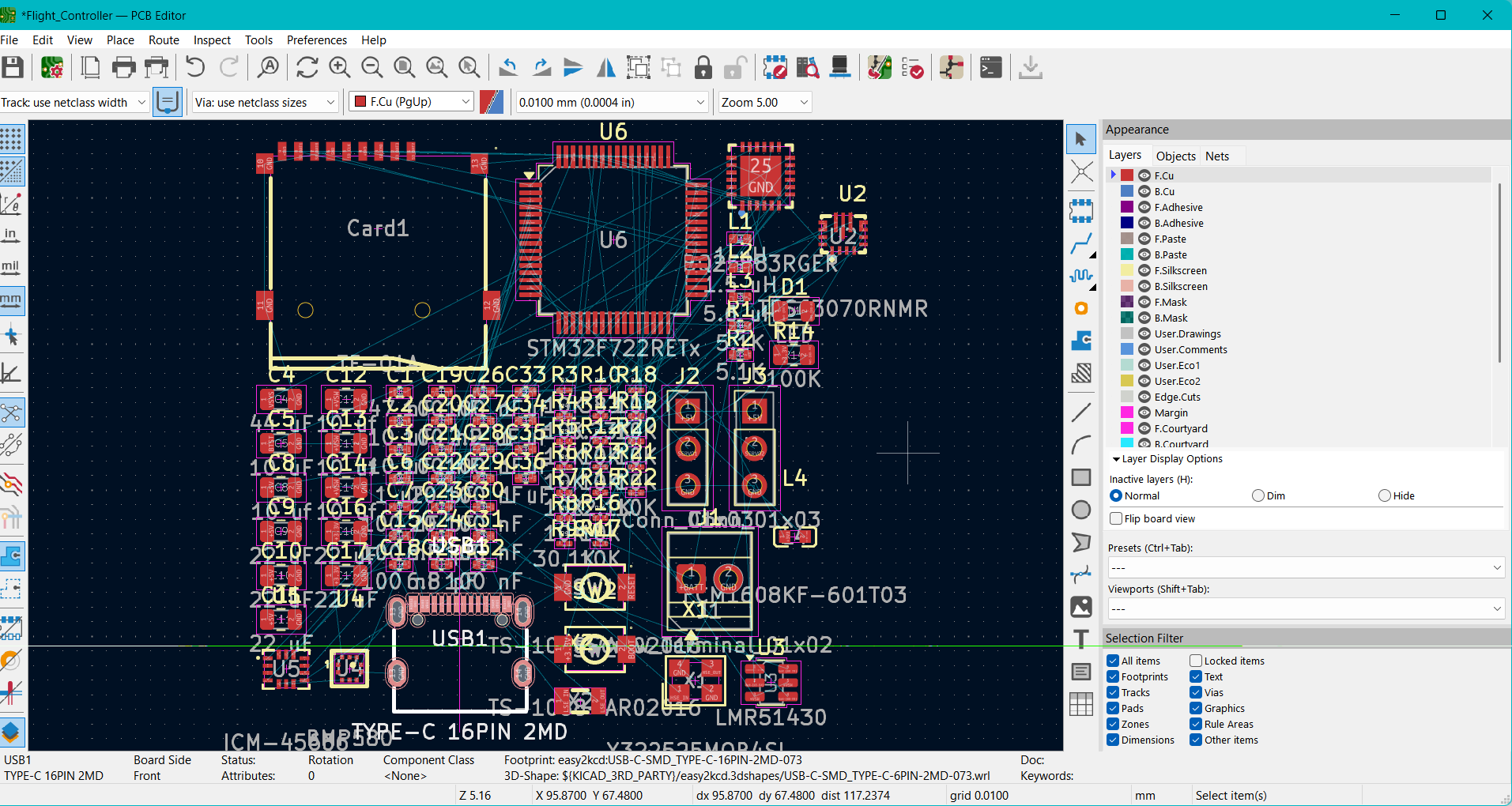The height and width of the screenshot is (806, 1512).
Task: Undo the last edit
Action: pos(195,68)
